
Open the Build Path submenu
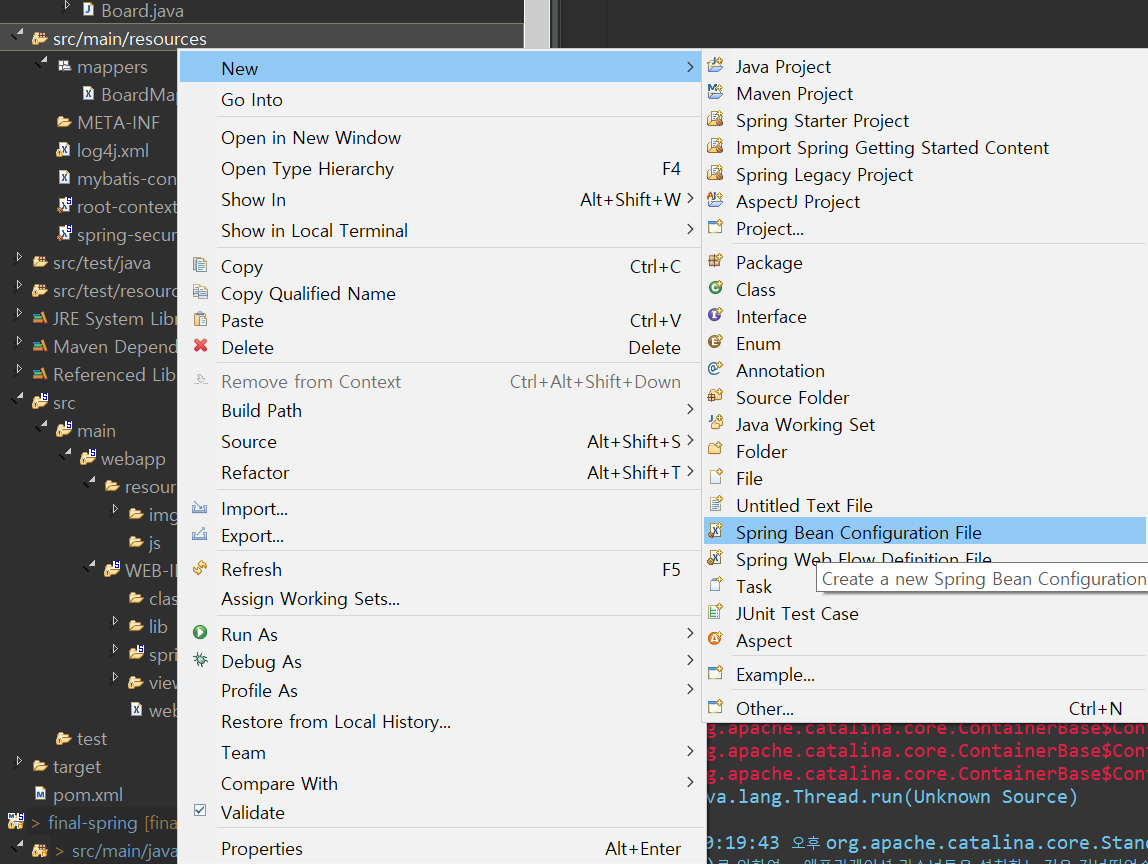pos(440,411)
